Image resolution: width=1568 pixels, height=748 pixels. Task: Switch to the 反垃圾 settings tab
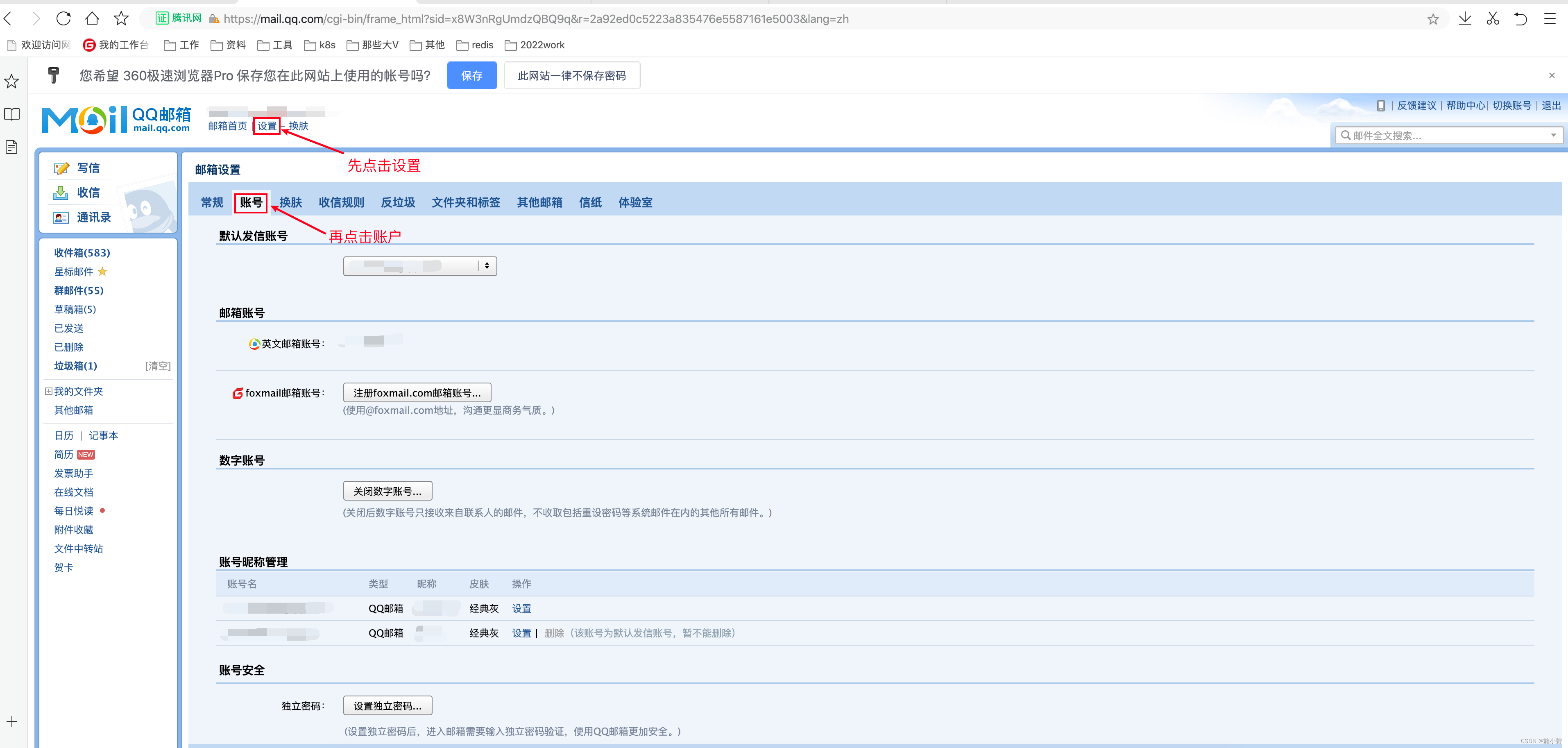coord(397,202)
